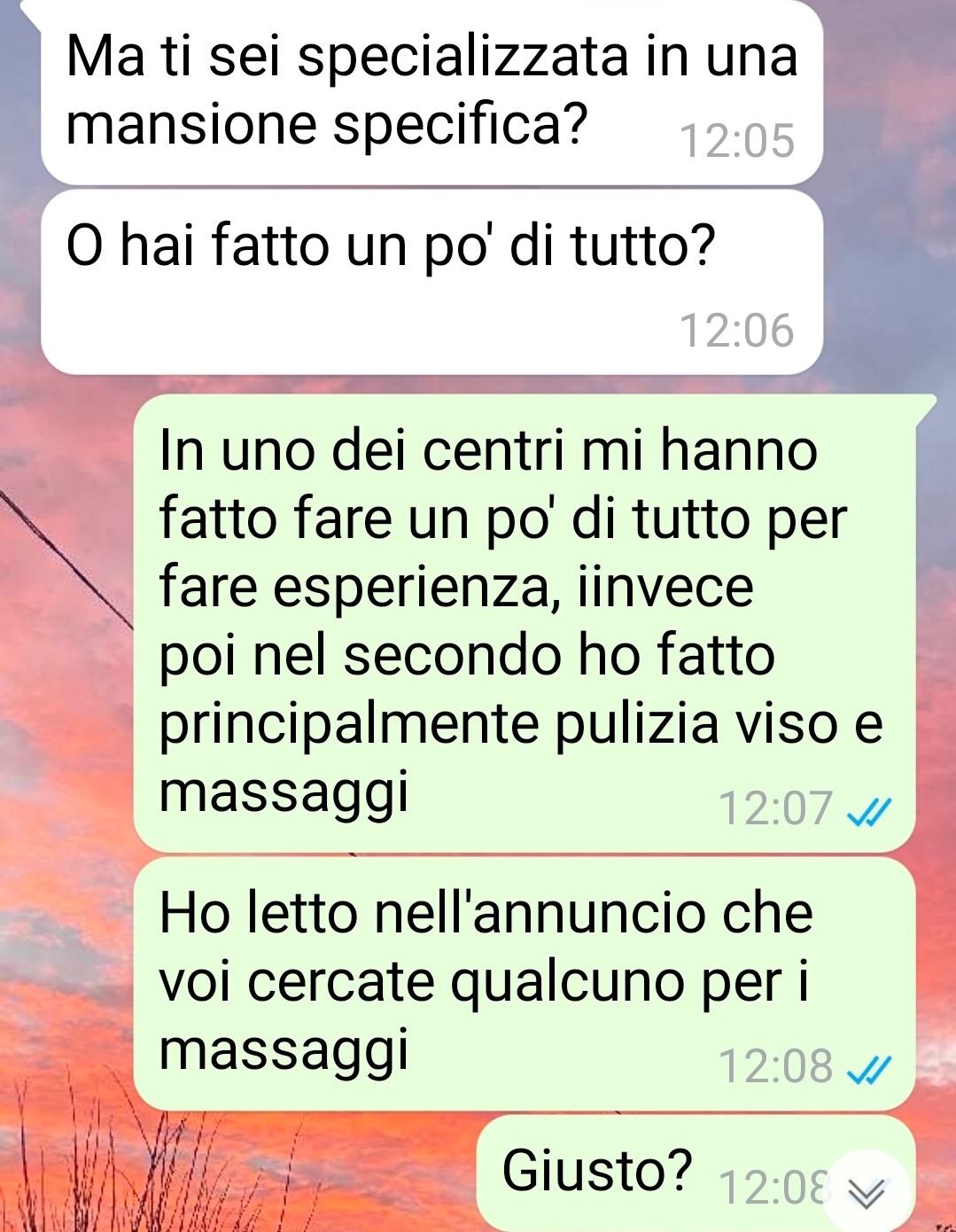Tap the blue read ticks after 'qualcuno per i massaggi'

tap(868, 1070)
